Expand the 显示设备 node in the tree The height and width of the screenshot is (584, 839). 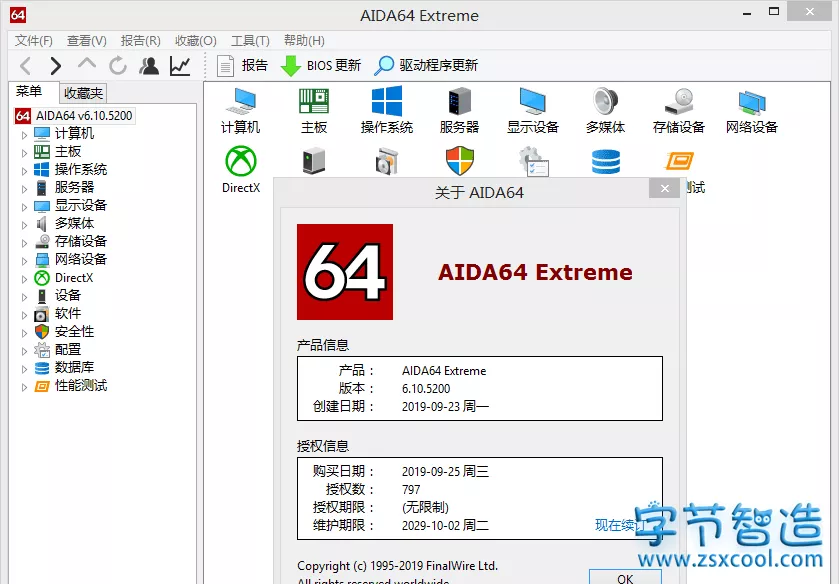(x=24, y=207)
